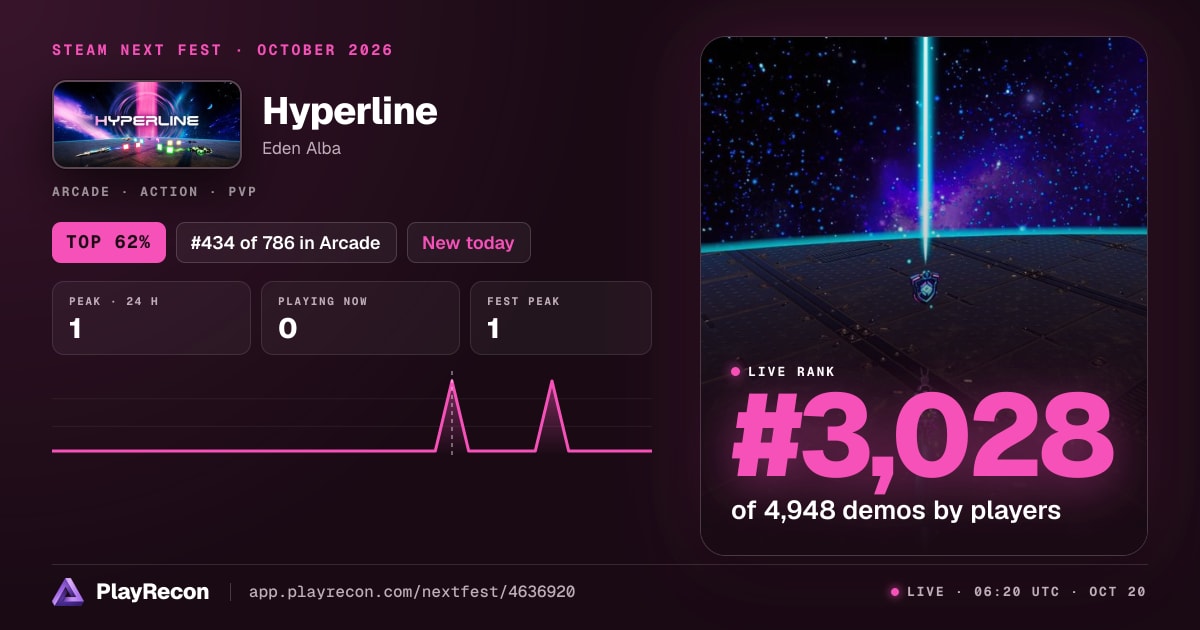Click the STEAM NEXT FEST · OCTOBER 2026 header

click(x=222, y=50)
